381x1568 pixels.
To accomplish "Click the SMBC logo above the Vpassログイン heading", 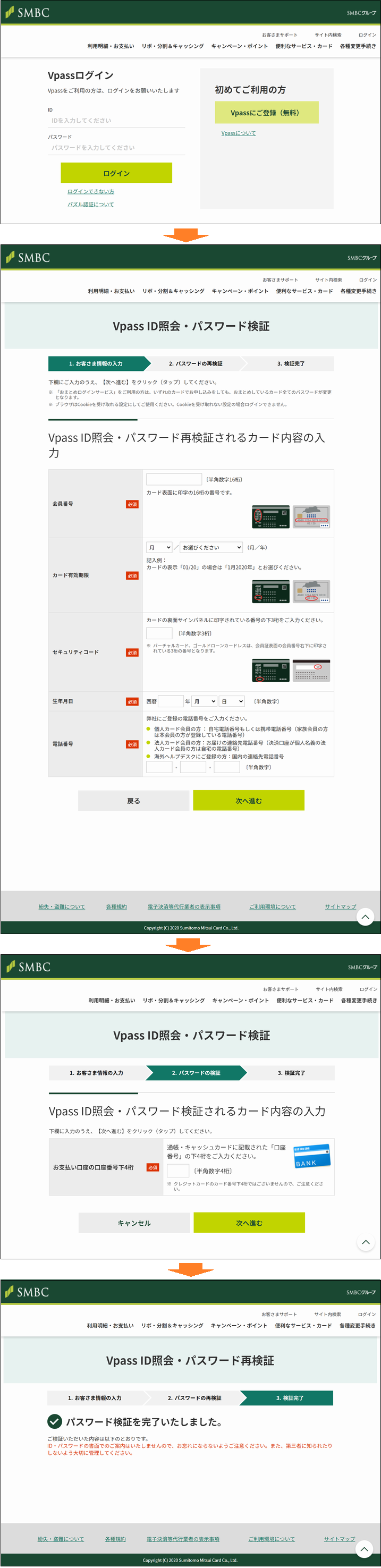I will pyautogui.click(x=28, y=12).
